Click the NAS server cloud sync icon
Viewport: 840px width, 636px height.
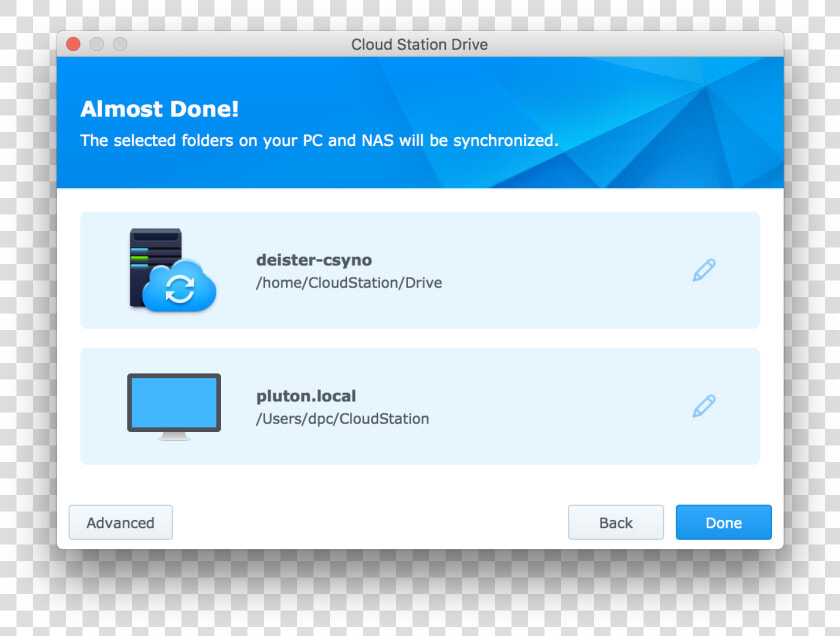pyautogui.click(x=172, y=270)
